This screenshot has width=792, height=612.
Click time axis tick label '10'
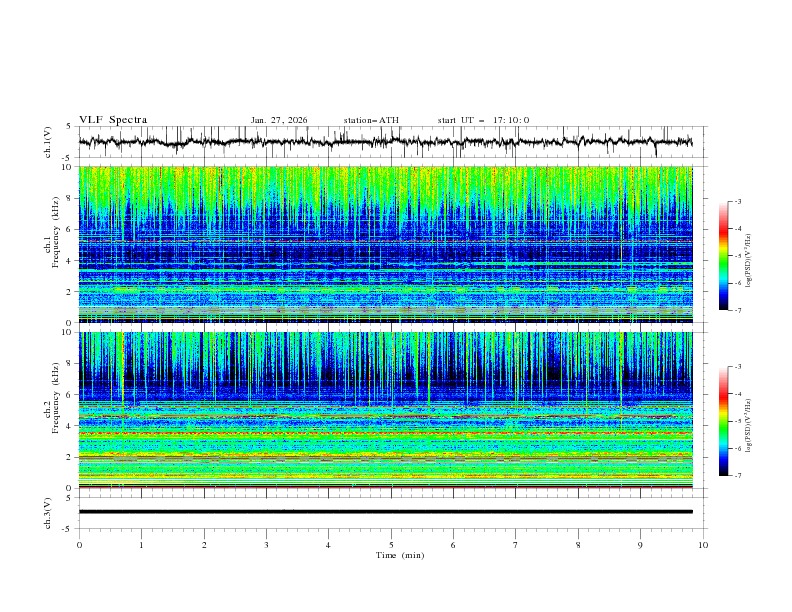click(x=703, y=545)
